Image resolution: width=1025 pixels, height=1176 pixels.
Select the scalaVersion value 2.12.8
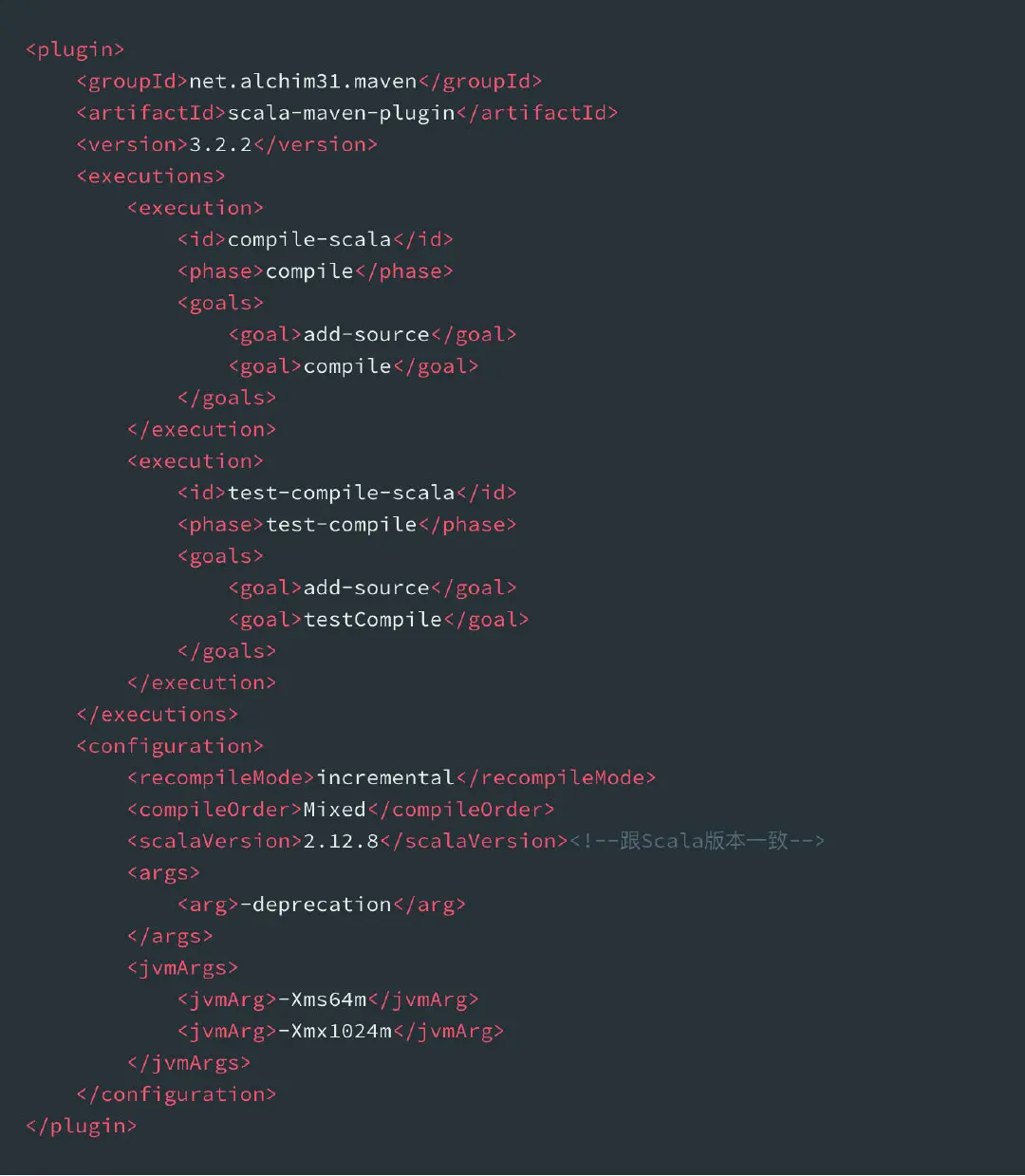point(342,841)
